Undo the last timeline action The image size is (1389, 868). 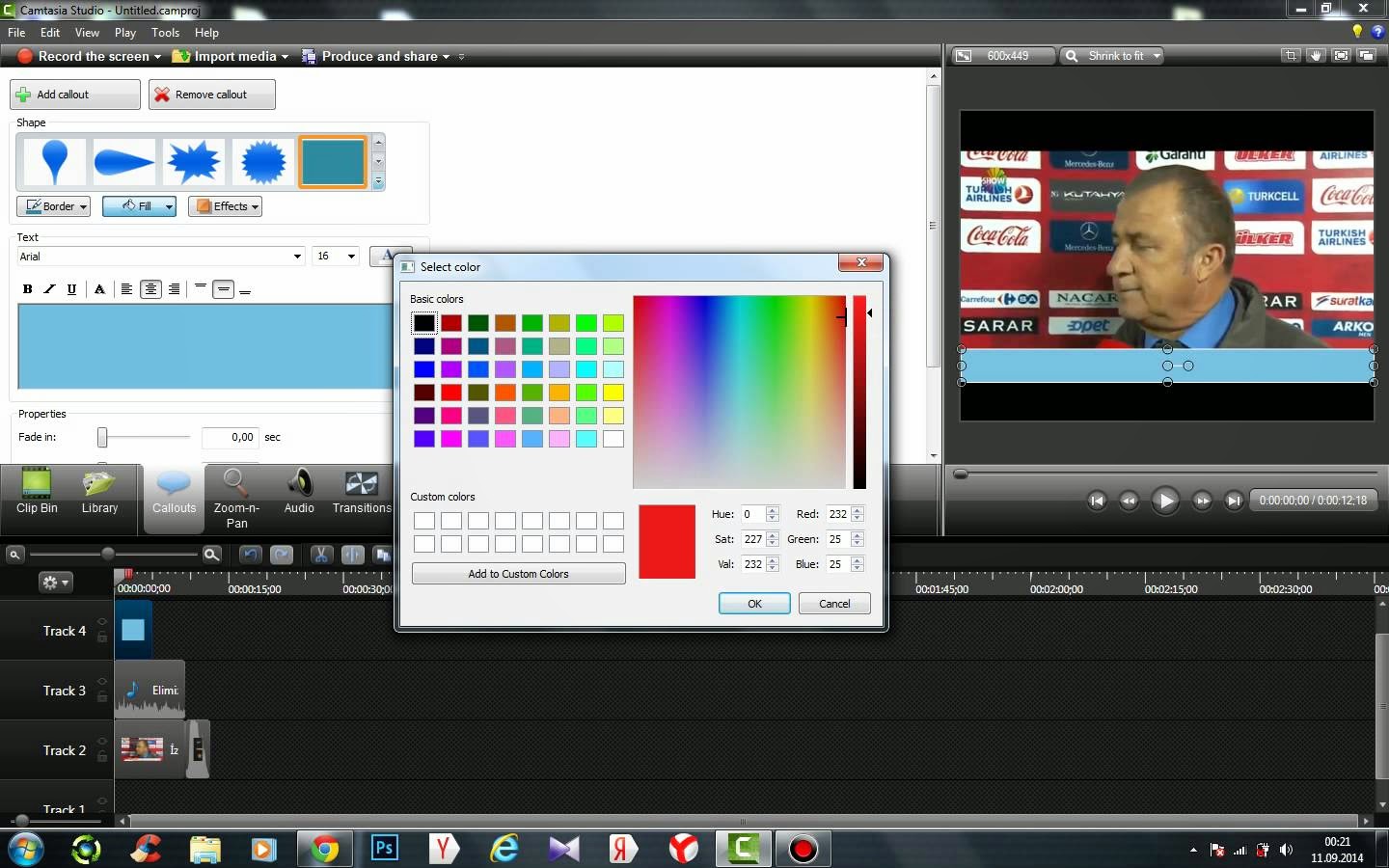(x=251, y=555)
